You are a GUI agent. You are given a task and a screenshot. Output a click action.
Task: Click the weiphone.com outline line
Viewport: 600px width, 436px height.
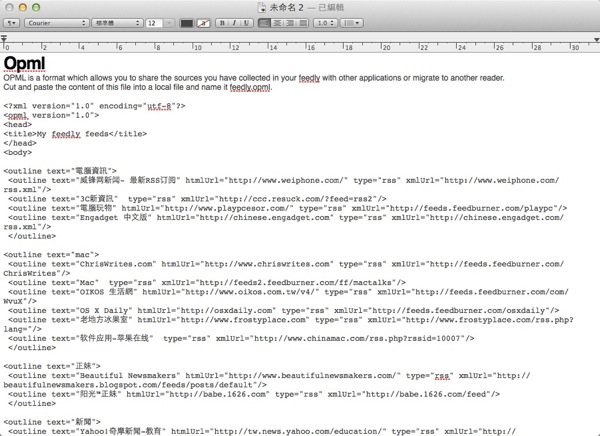tap(281, 185)
